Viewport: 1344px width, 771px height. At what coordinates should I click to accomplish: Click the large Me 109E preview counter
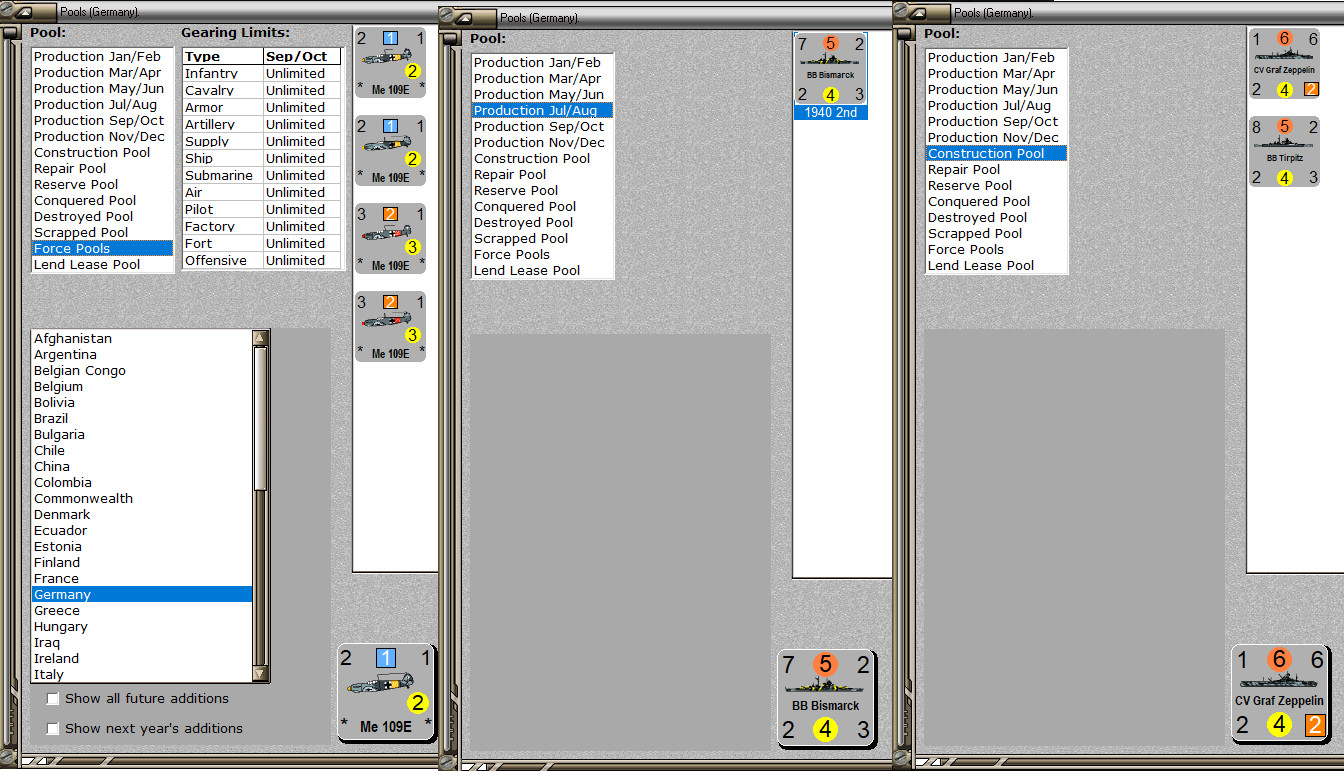click(386, 692)
